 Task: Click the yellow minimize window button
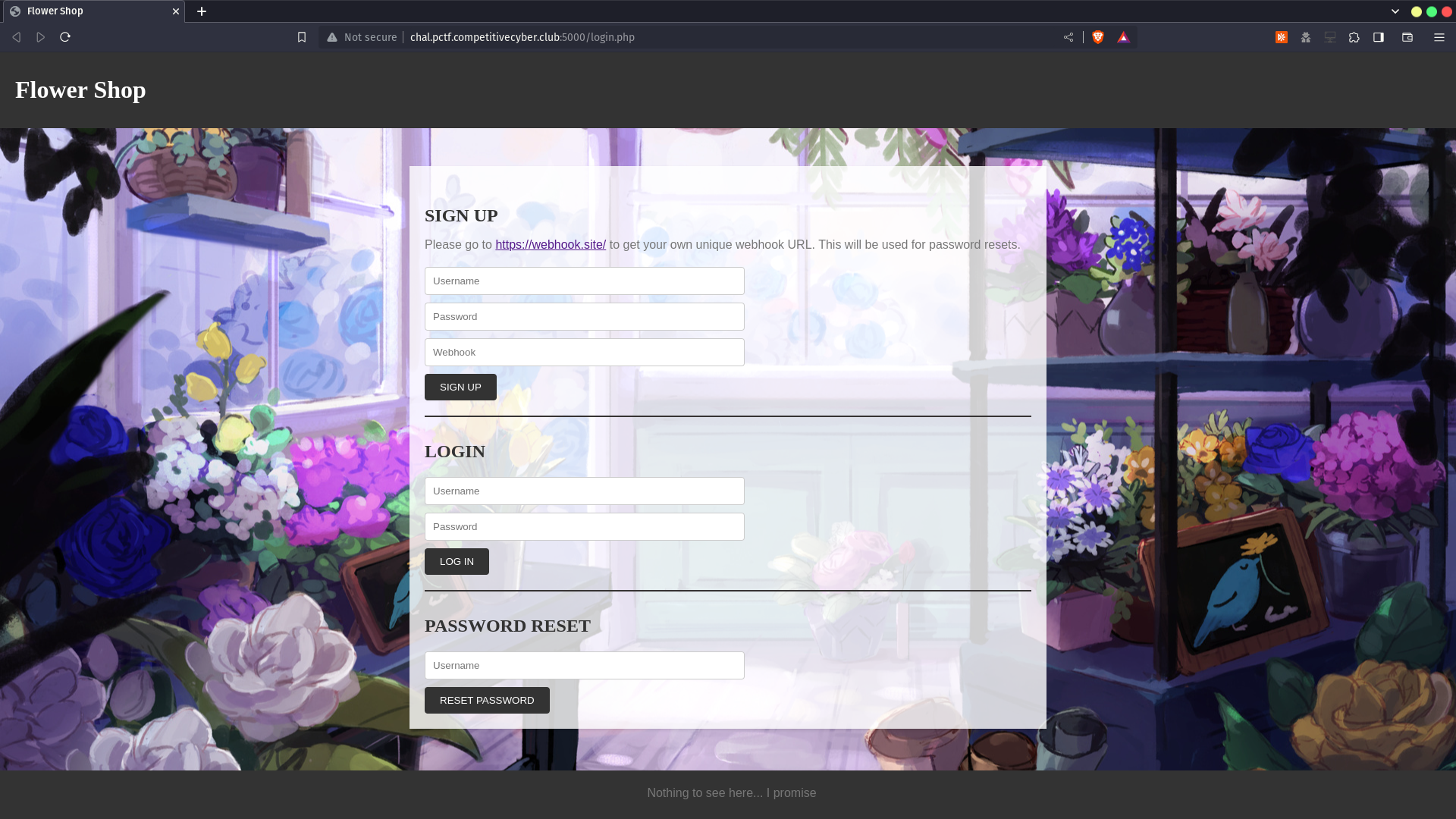coord(1417,11)
